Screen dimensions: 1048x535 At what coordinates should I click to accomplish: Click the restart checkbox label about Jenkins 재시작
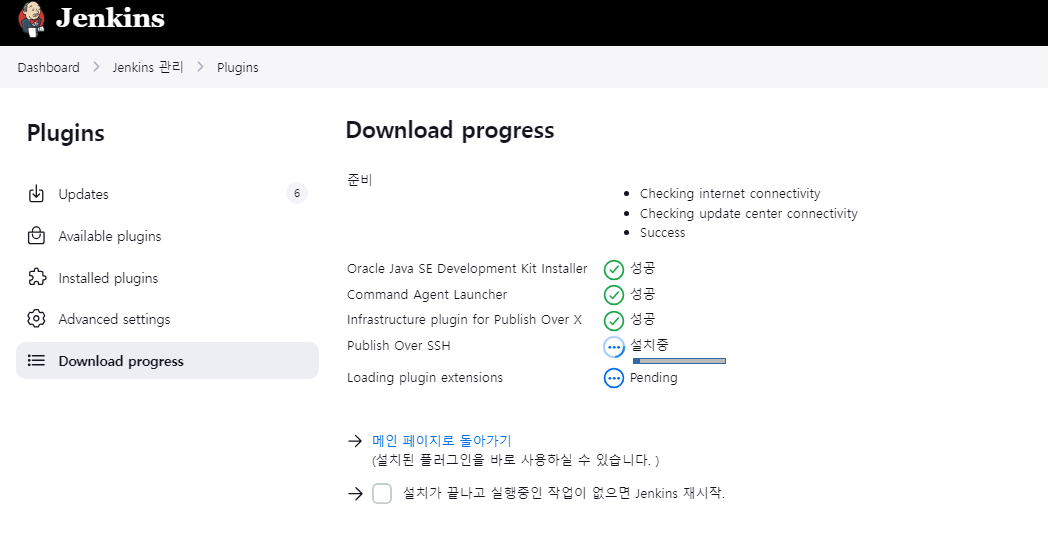tap(563, 494)
